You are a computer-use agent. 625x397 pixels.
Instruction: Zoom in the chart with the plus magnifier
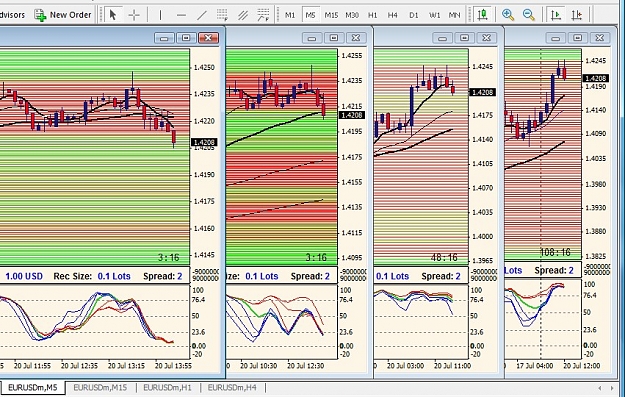tap(508, 15)
